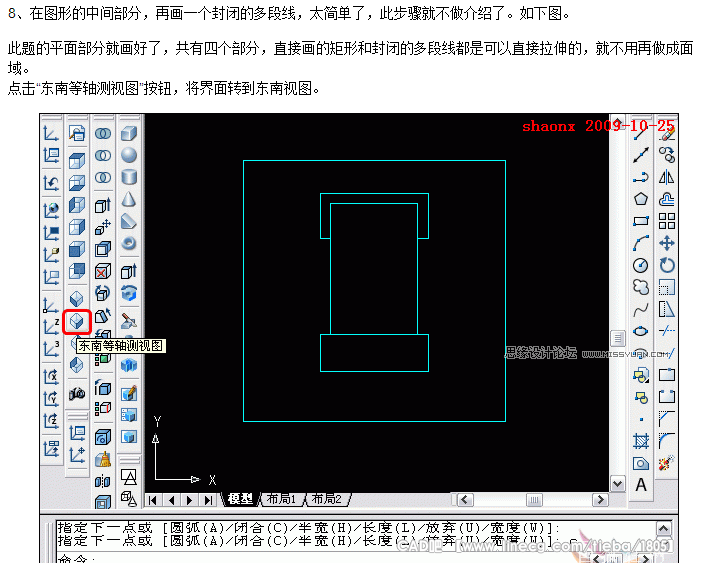This screenshot has width=703, height=563.
Task: Select the Polyline draw tool
Action: (x=641, y=178)
